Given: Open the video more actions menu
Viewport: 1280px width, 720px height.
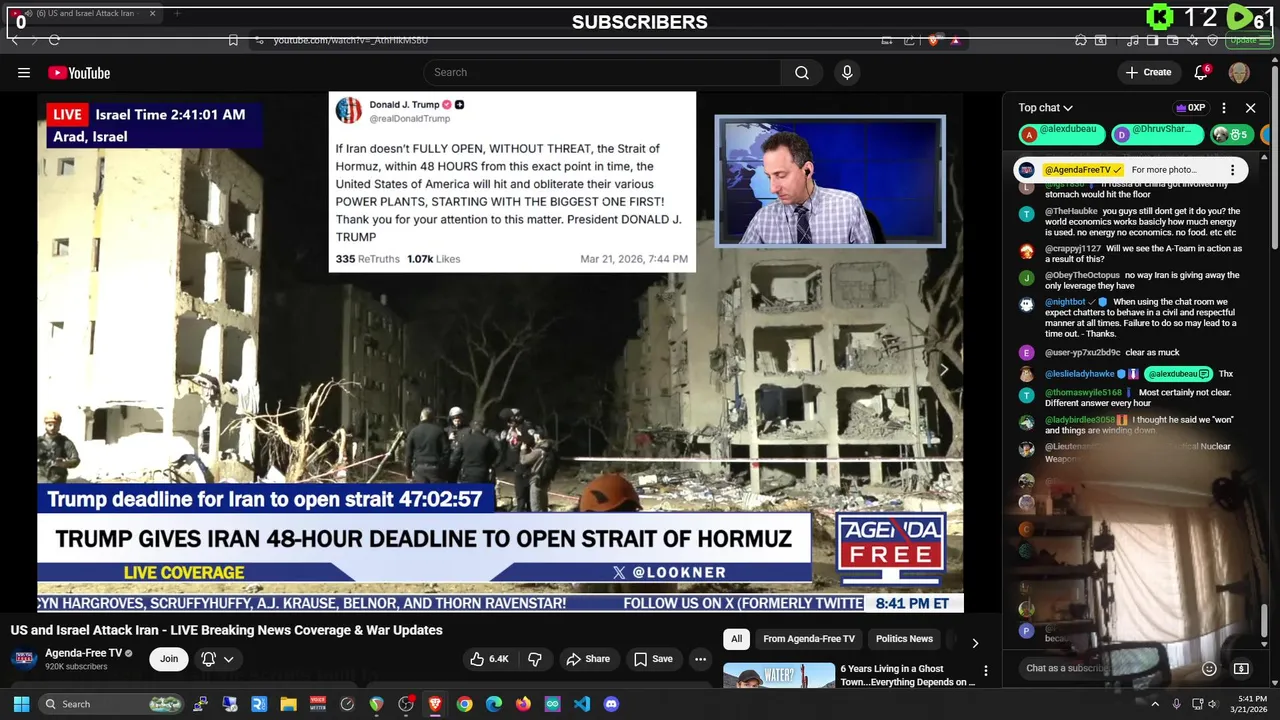Looking at the screenshot, I should (700, 659).
